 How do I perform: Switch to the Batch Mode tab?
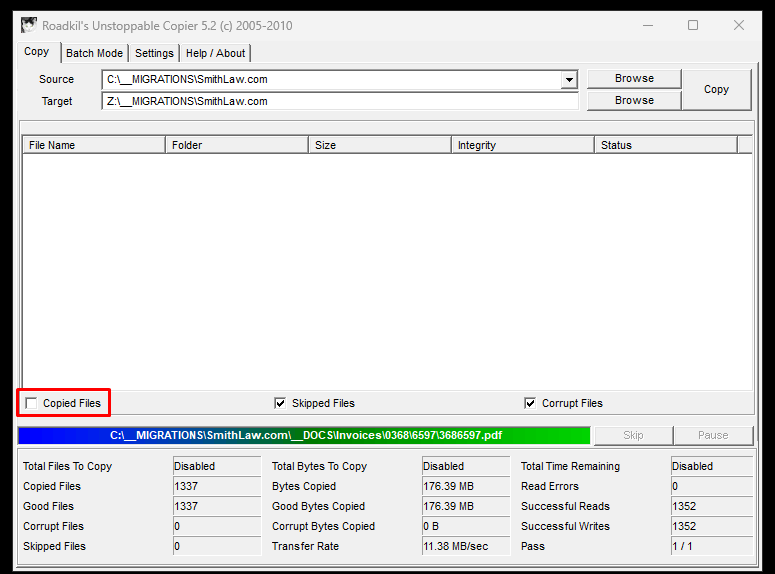click(94, 53)
